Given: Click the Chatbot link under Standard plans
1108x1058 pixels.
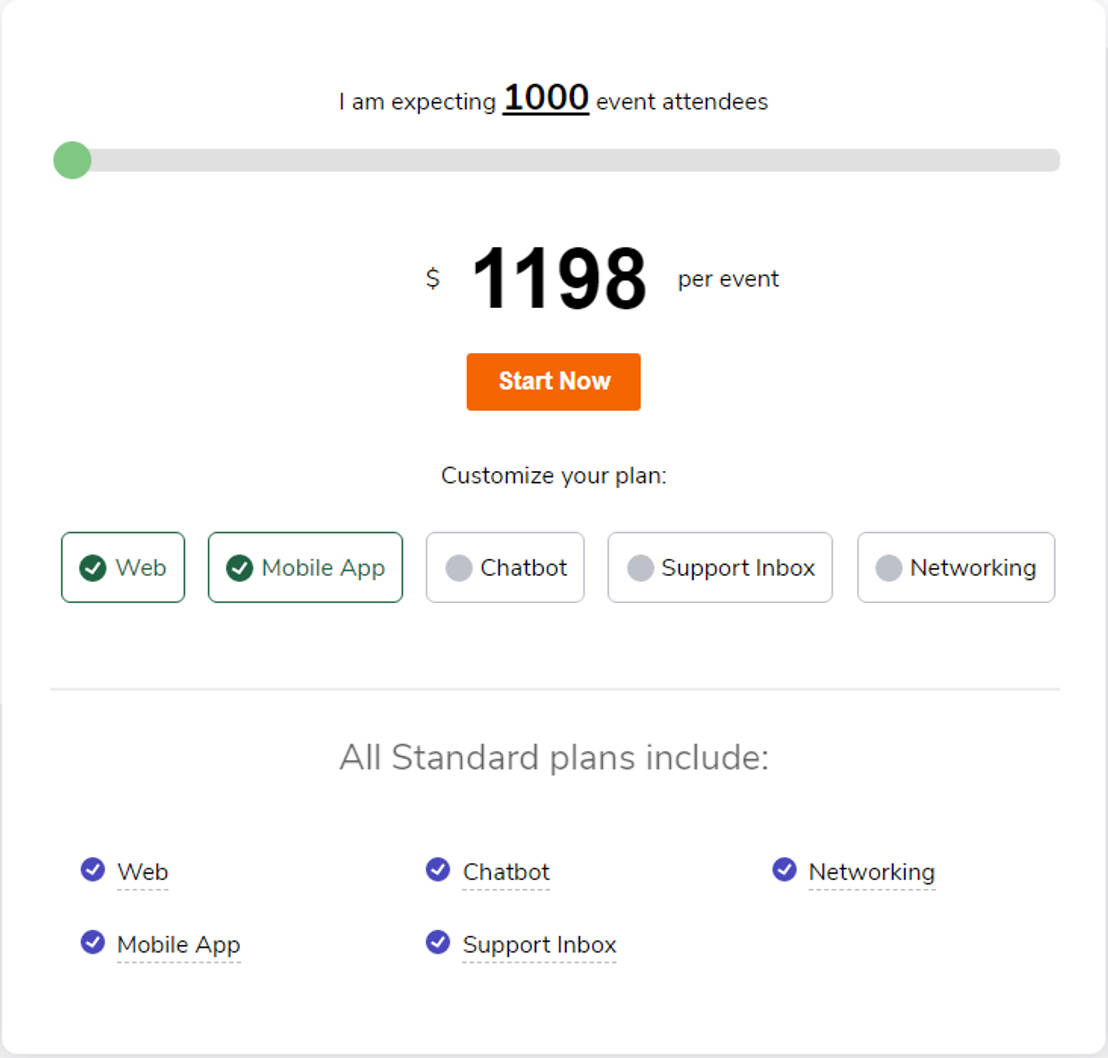Looking at the screenshot, I should (x=506, y=872).
